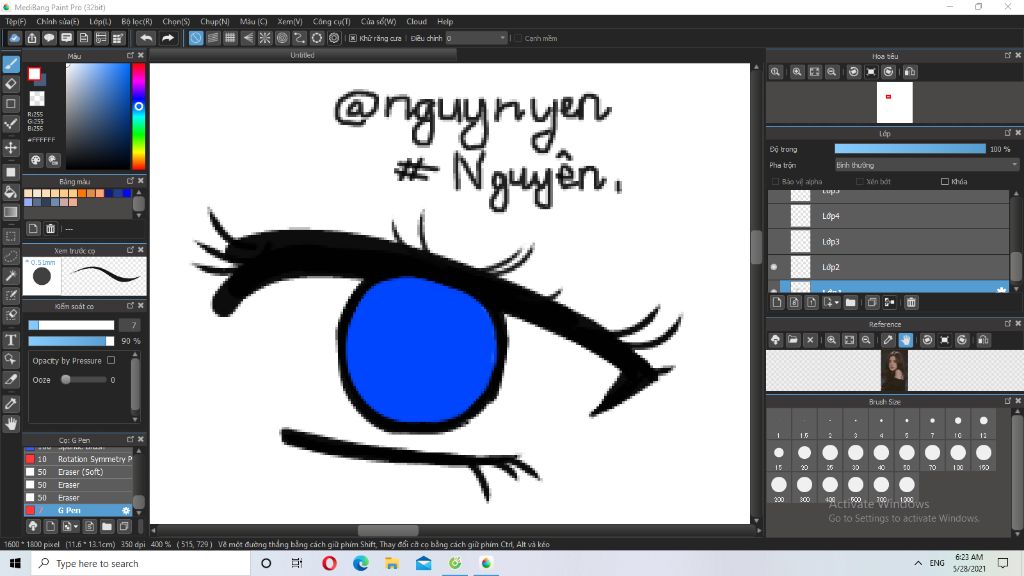This screenshot has width=1024, height=576.
Task: Switch to the Untitled document tab
Action: click(302, 55)
